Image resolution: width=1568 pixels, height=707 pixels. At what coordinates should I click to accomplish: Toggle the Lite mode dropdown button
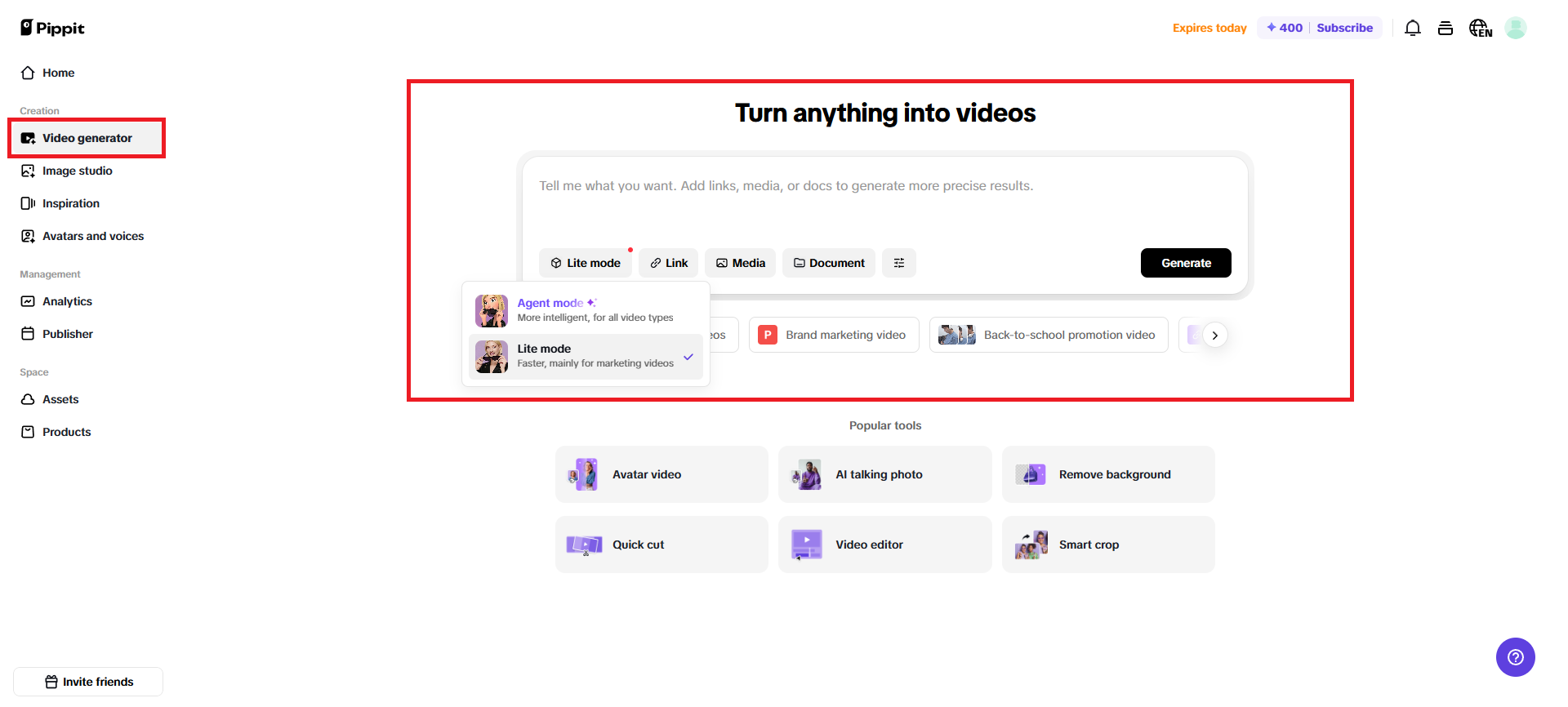[585, 263]
